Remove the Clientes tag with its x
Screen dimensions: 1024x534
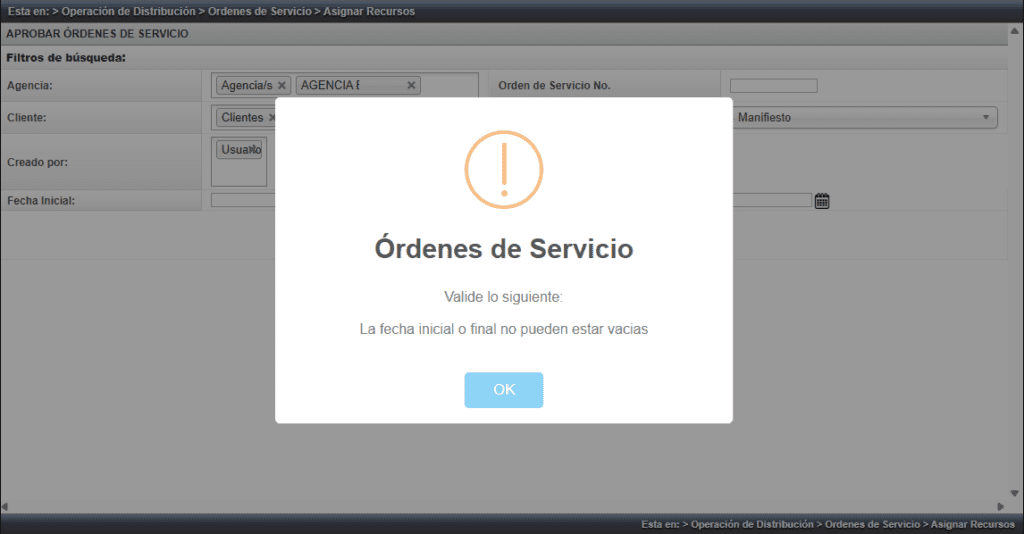click(x=272, y=118)
